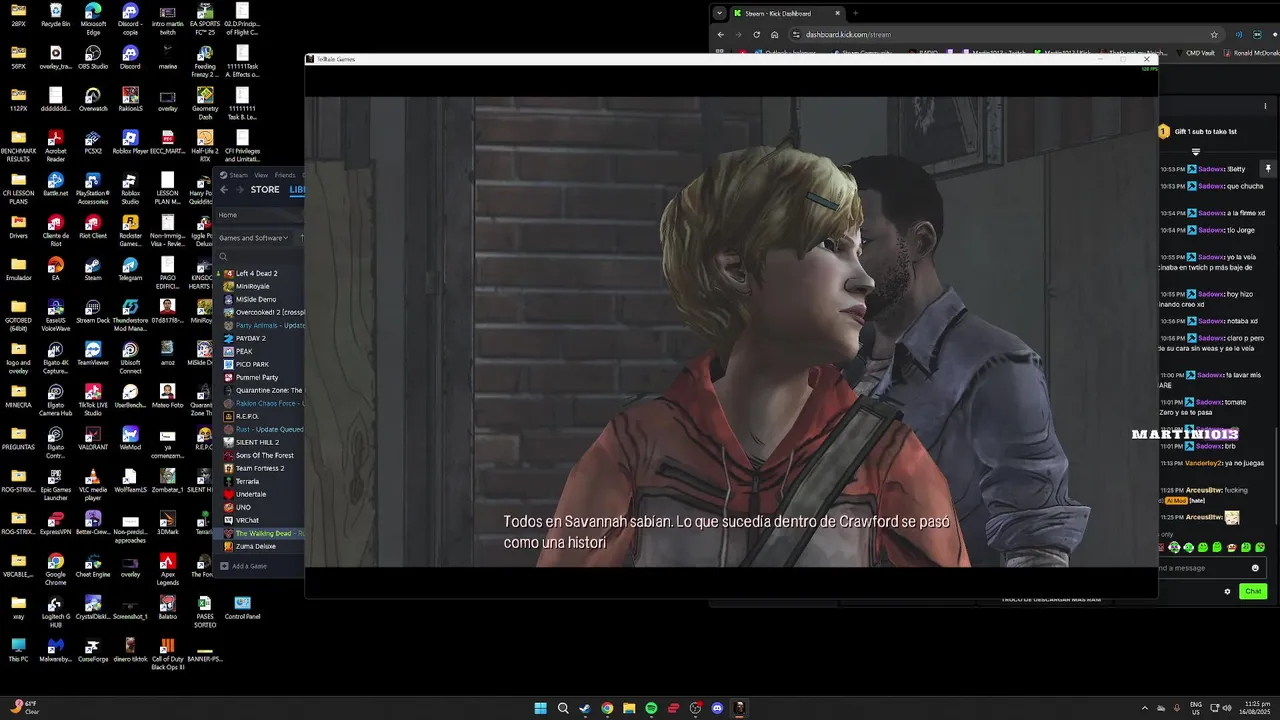Viewport: 1280px width, 720px height.
Task: Open WeMod desktop shortcut
Action: (x=130, y=437)
